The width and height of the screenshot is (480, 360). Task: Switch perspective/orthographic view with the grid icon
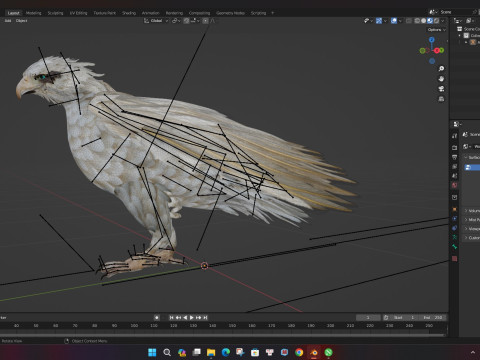(x=441, y=99)
